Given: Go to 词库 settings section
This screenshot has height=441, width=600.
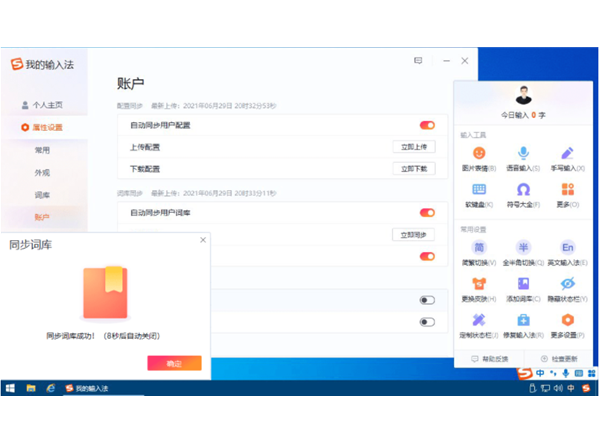Looking at the screenshot, I should pos(42,195).
